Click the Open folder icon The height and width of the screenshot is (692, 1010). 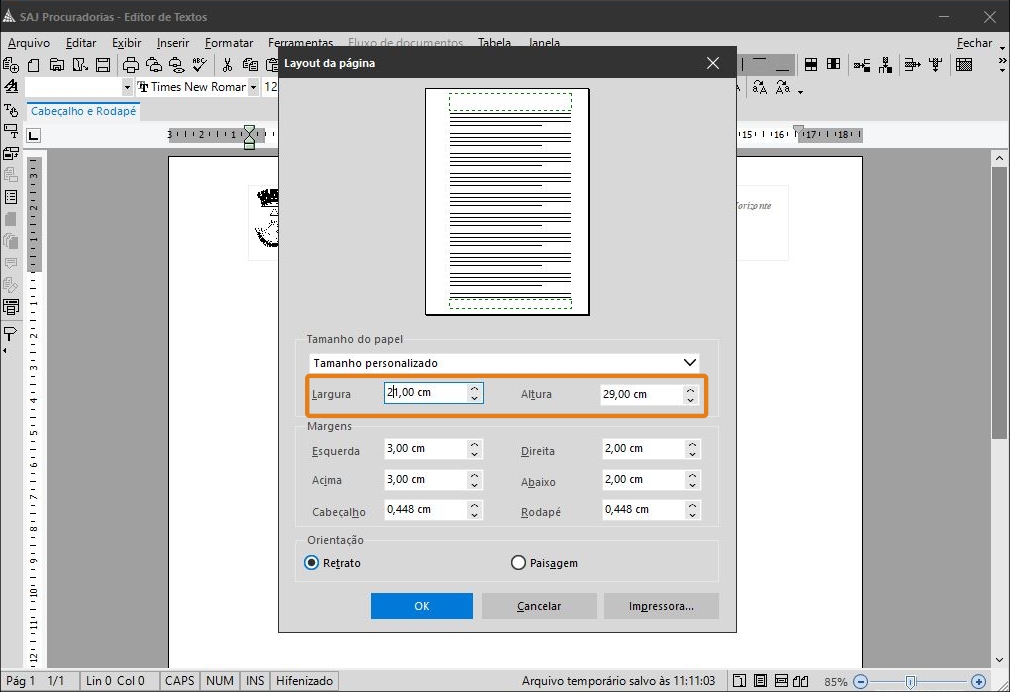coord(57,65)
